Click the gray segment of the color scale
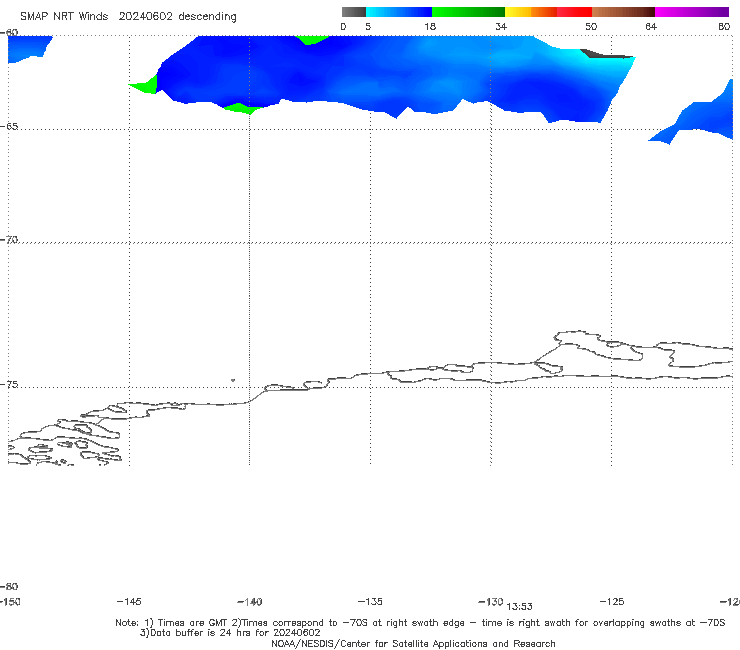Screen dimensions: 740x650 tap(353, 12)
